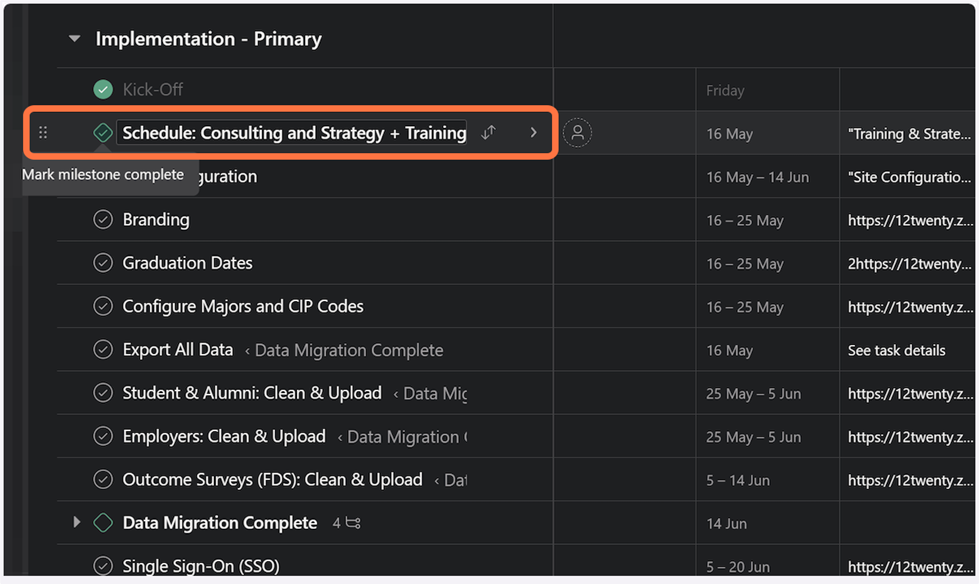Mark Schedule milestone complete via diamond icon
The height and width of the screenshot is (584, 979).
(102, 133)
